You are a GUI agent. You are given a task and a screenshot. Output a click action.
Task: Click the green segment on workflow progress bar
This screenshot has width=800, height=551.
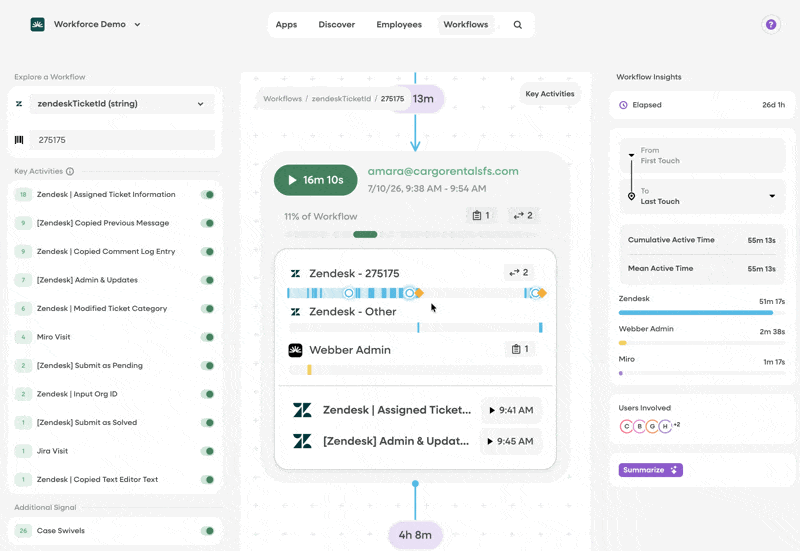[365, 235]
